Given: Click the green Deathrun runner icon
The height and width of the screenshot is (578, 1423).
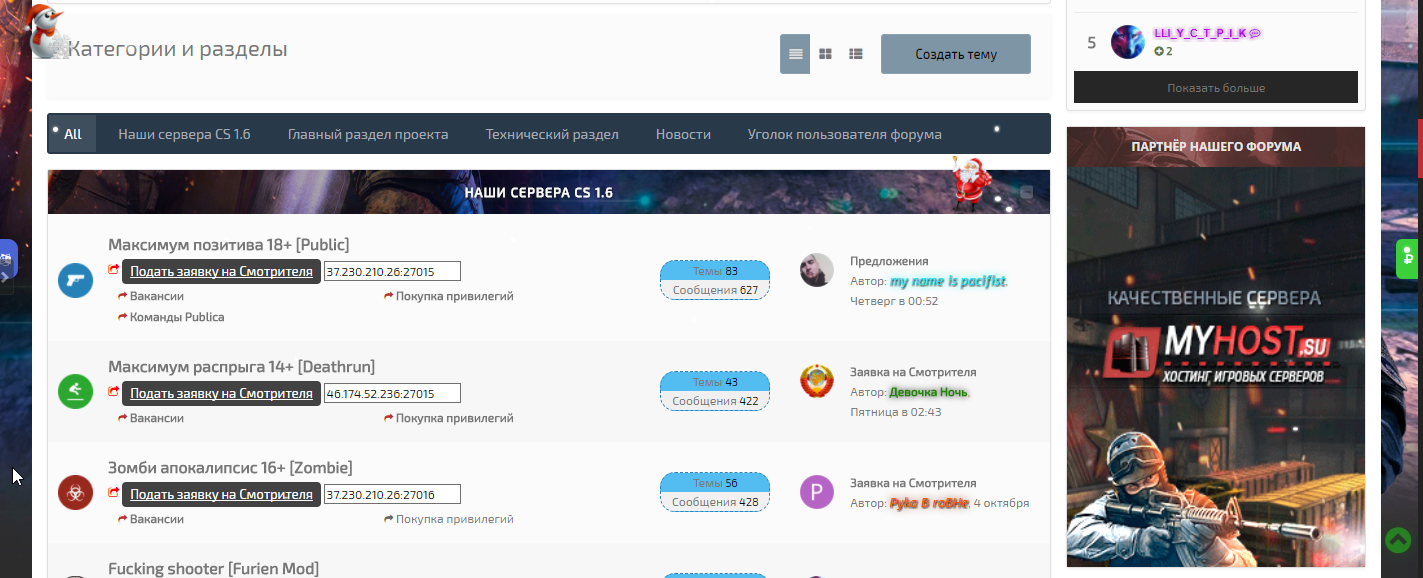Looking at the screenshot, I should point(75,390).
